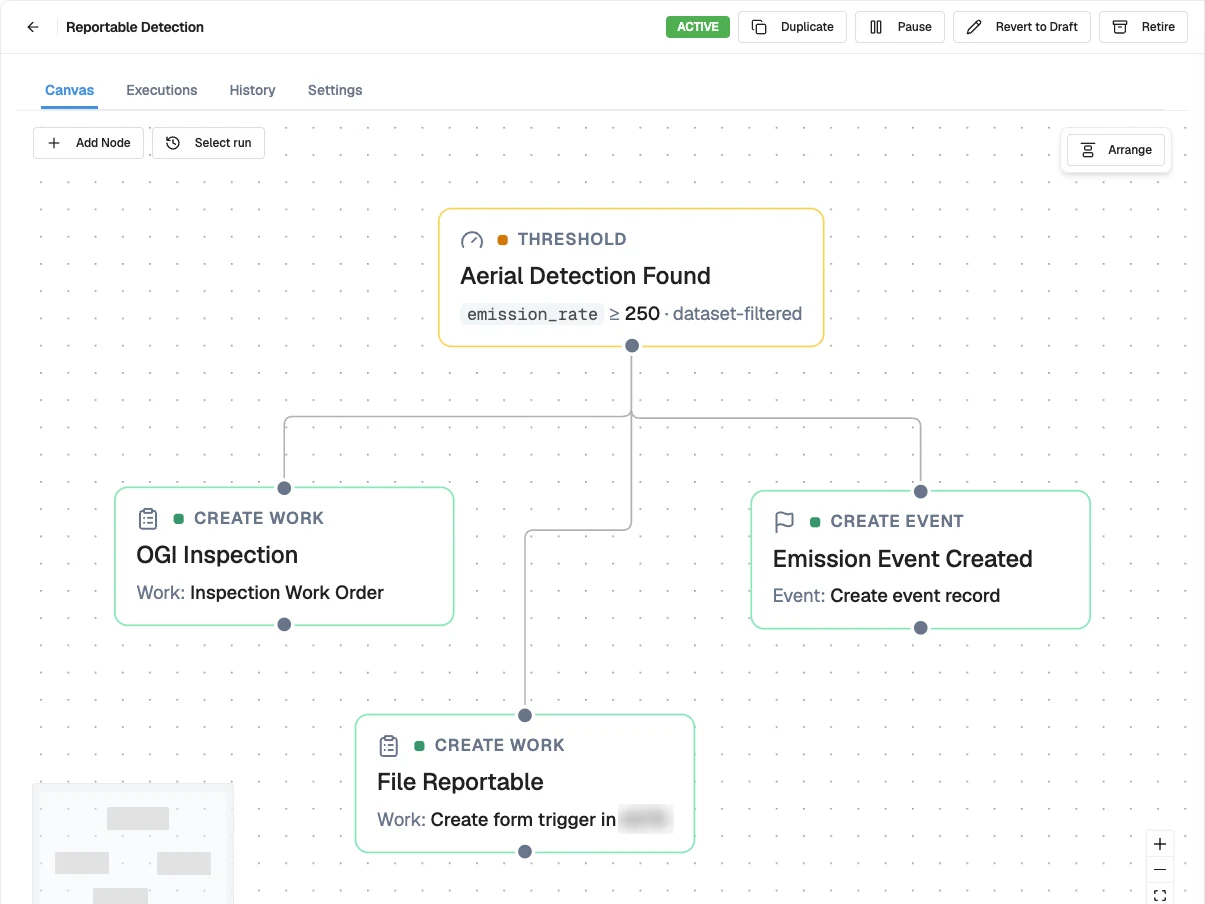
Task: Click the Create event record text
Action: (x=915, y=596)
